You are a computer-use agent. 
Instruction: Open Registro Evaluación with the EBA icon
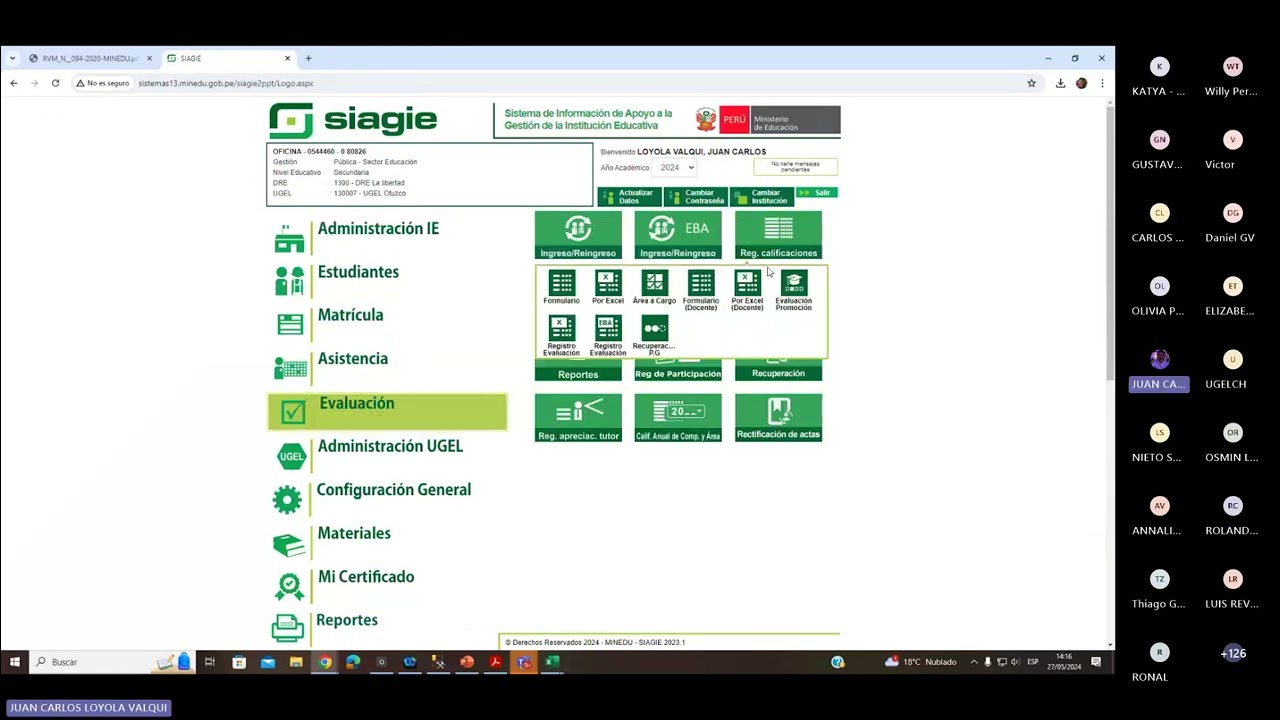coord(608,335)
